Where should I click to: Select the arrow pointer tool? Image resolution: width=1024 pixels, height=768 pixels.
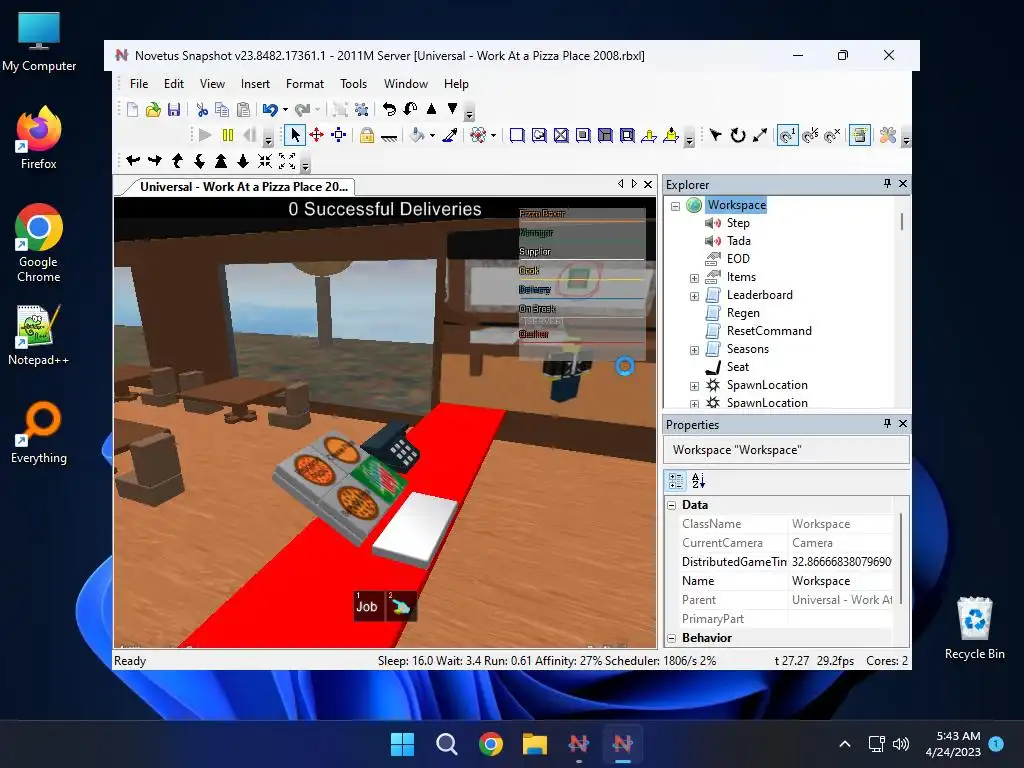tap(295, 135)
